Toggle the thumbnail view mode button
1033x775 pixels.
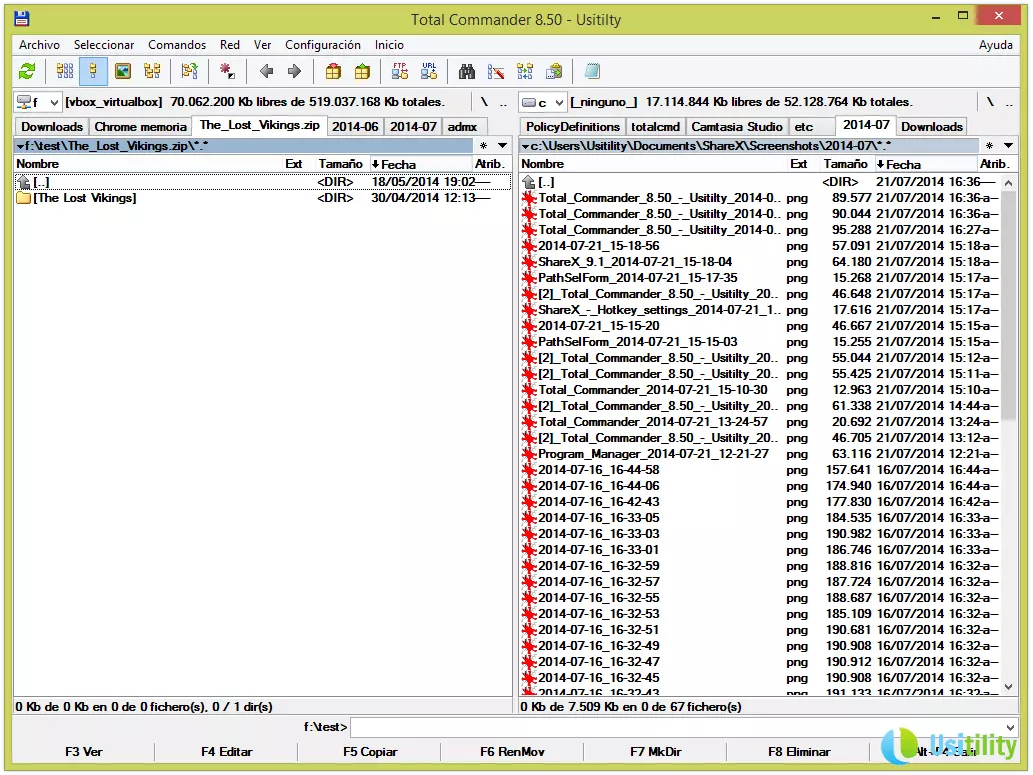pyautogui.click(x=123, y=71)
